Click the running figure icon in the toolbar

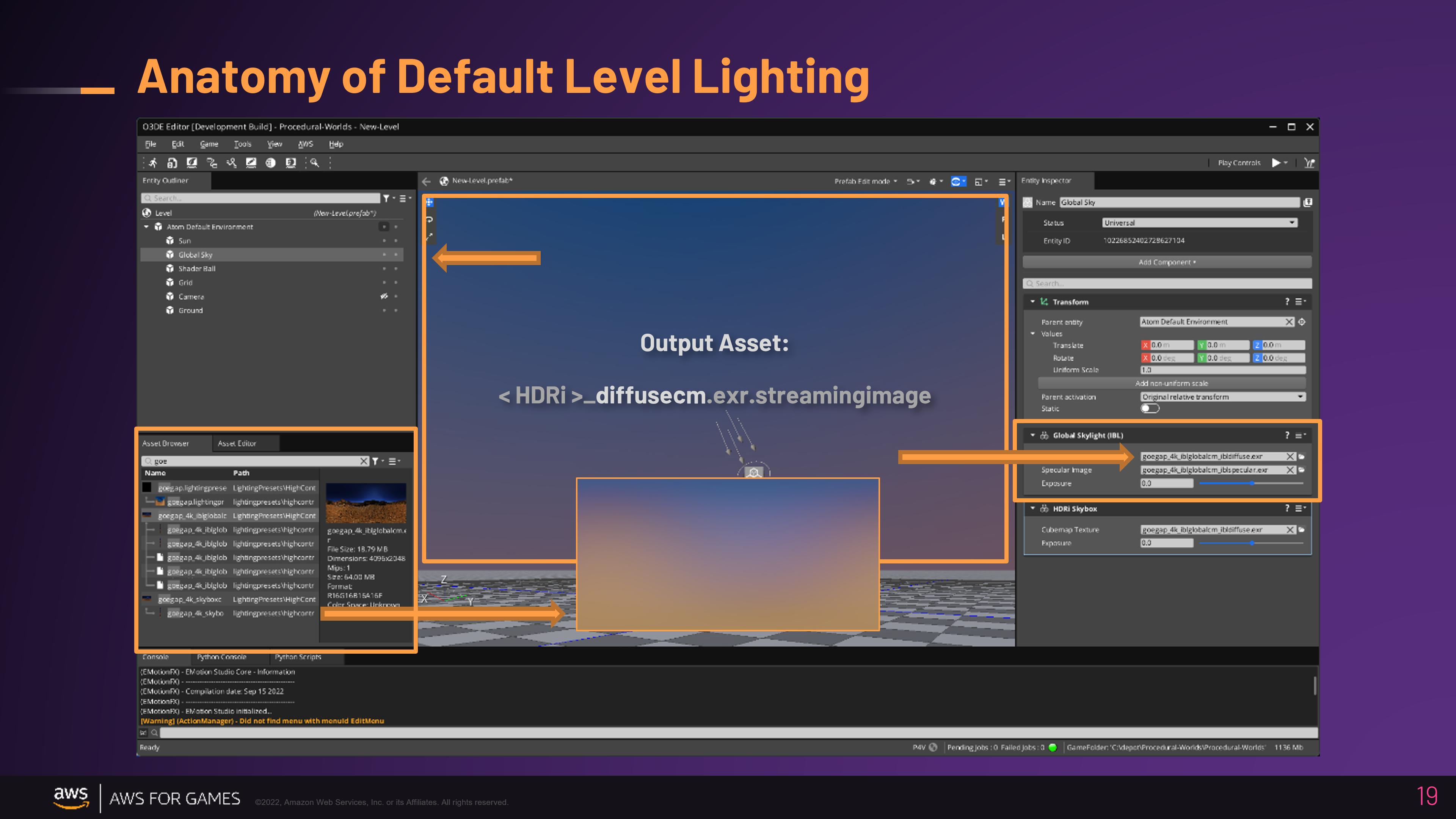(152, 163)
